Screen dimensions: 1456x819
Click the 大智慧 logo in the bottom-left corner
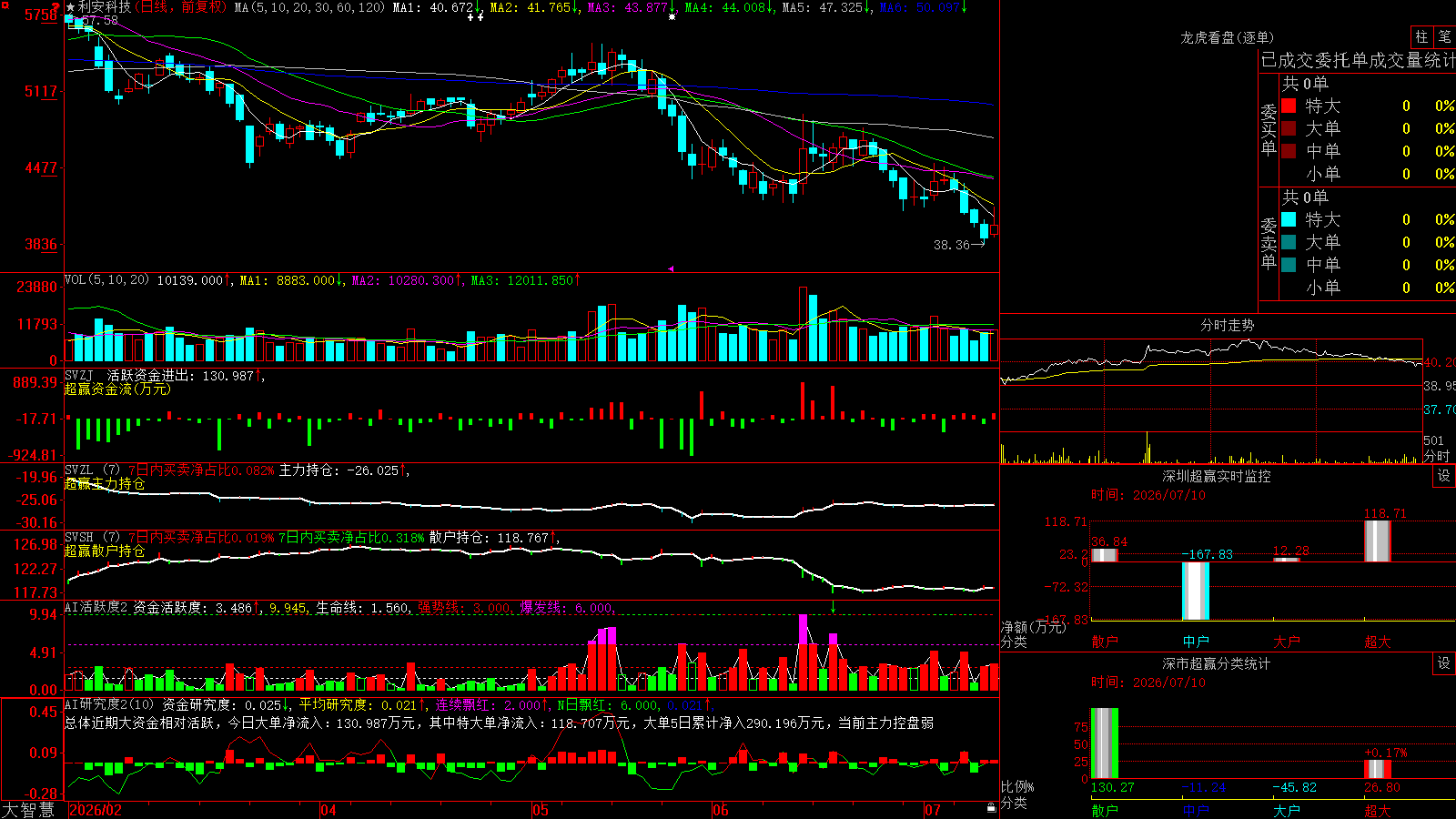click(28, 810)
